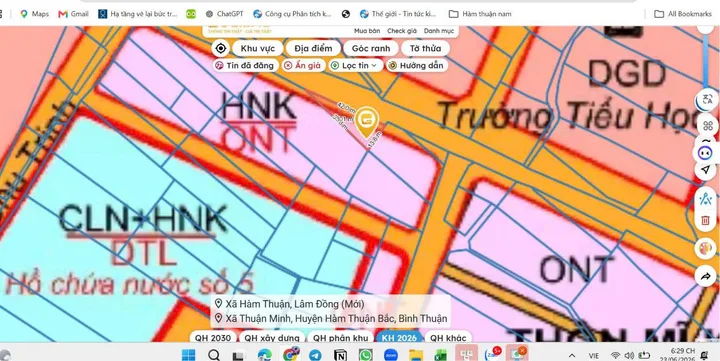Click the yellow G map marker
This screenshot has width=720, height=361.
[367, 122]
